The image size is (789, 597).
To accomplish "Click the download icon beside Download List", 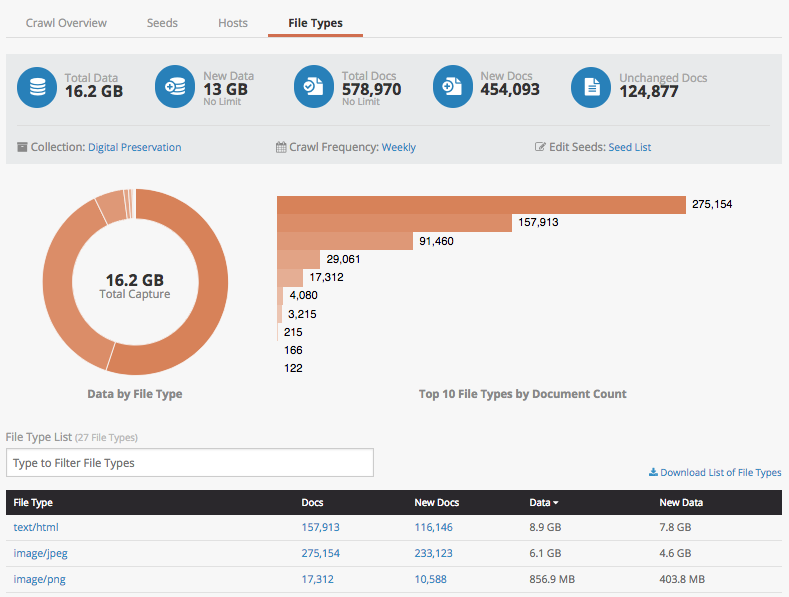I will click(x=653, y=473).
